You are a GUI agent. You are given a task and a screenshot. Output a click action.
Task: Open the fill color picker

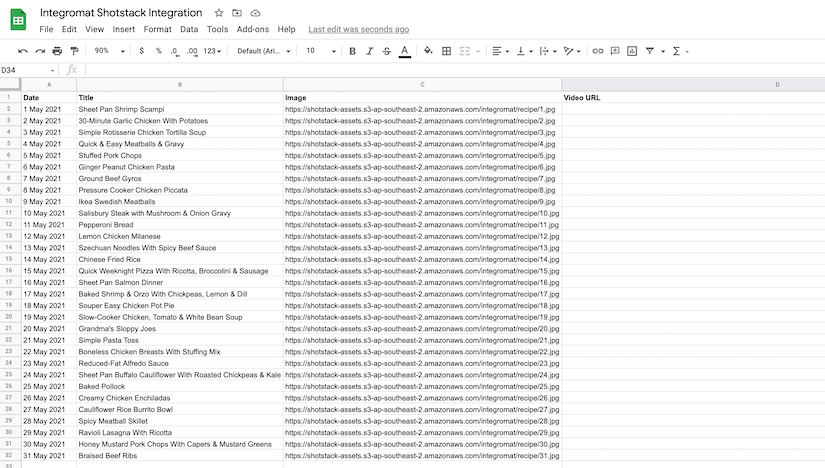(x=428, y=51)
